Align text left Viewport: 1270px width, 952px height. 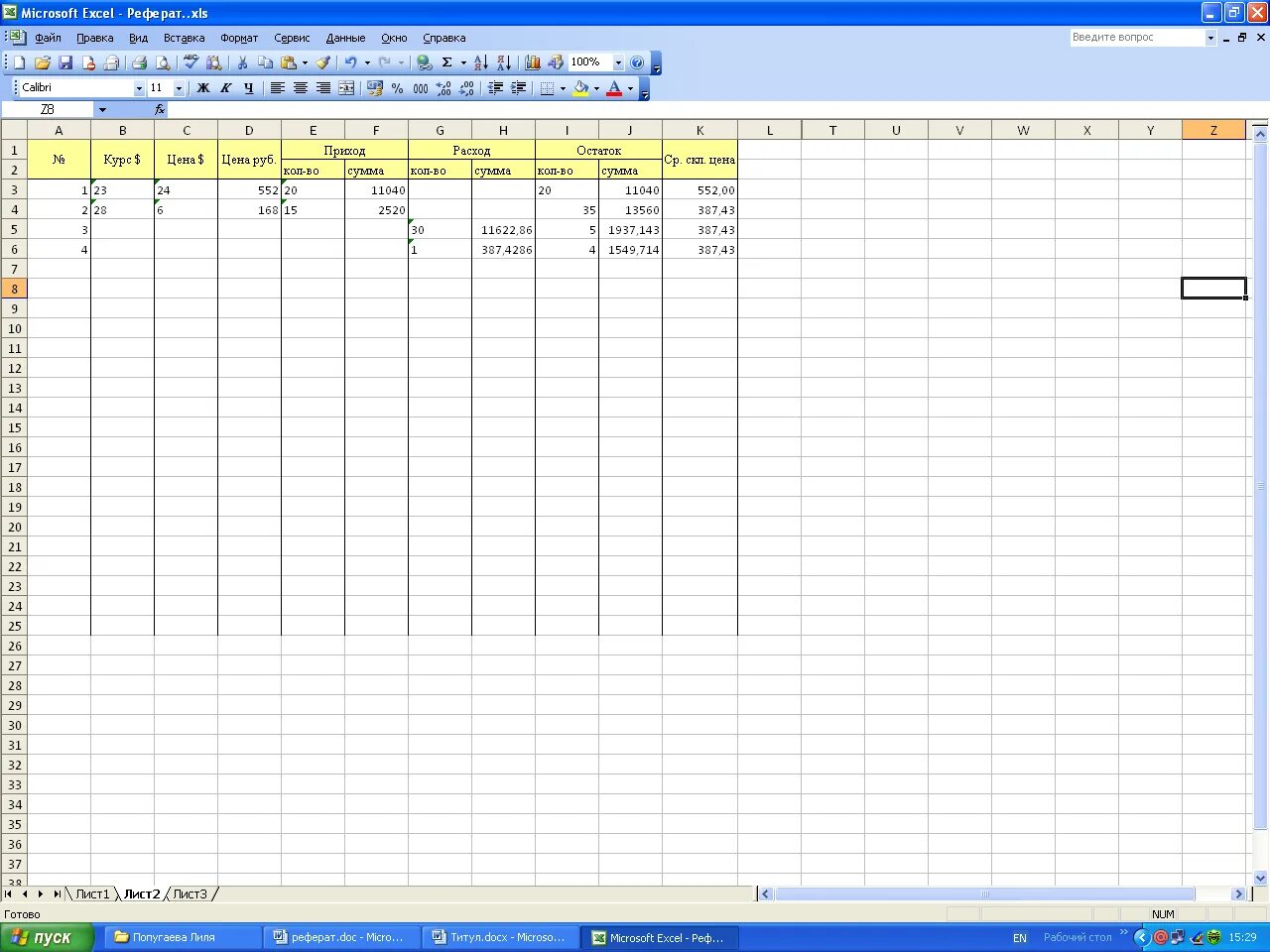click(x=277, y=88)
